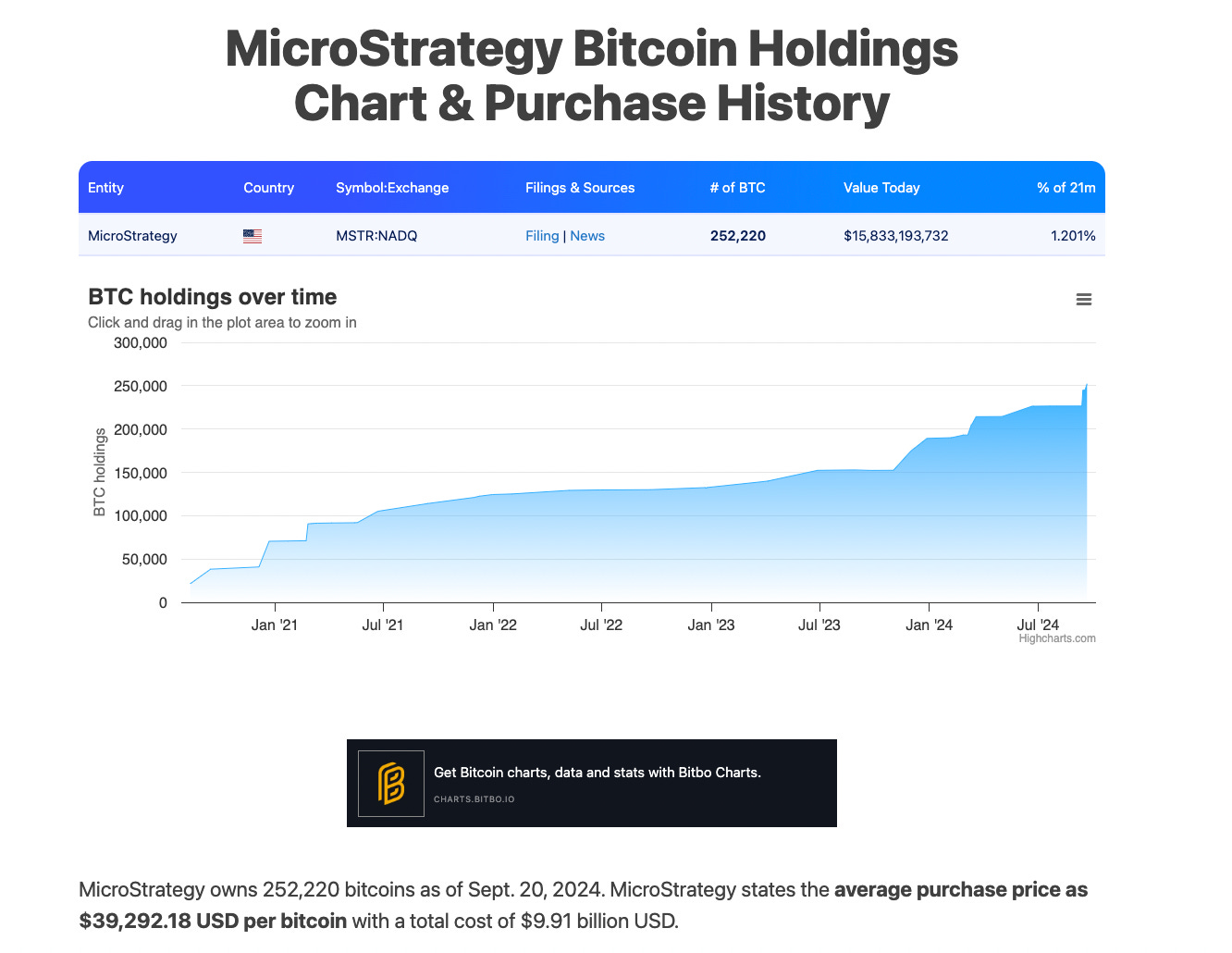1232x953 pixels.
Task: Click the Country column header
Action: pos(268,187)
